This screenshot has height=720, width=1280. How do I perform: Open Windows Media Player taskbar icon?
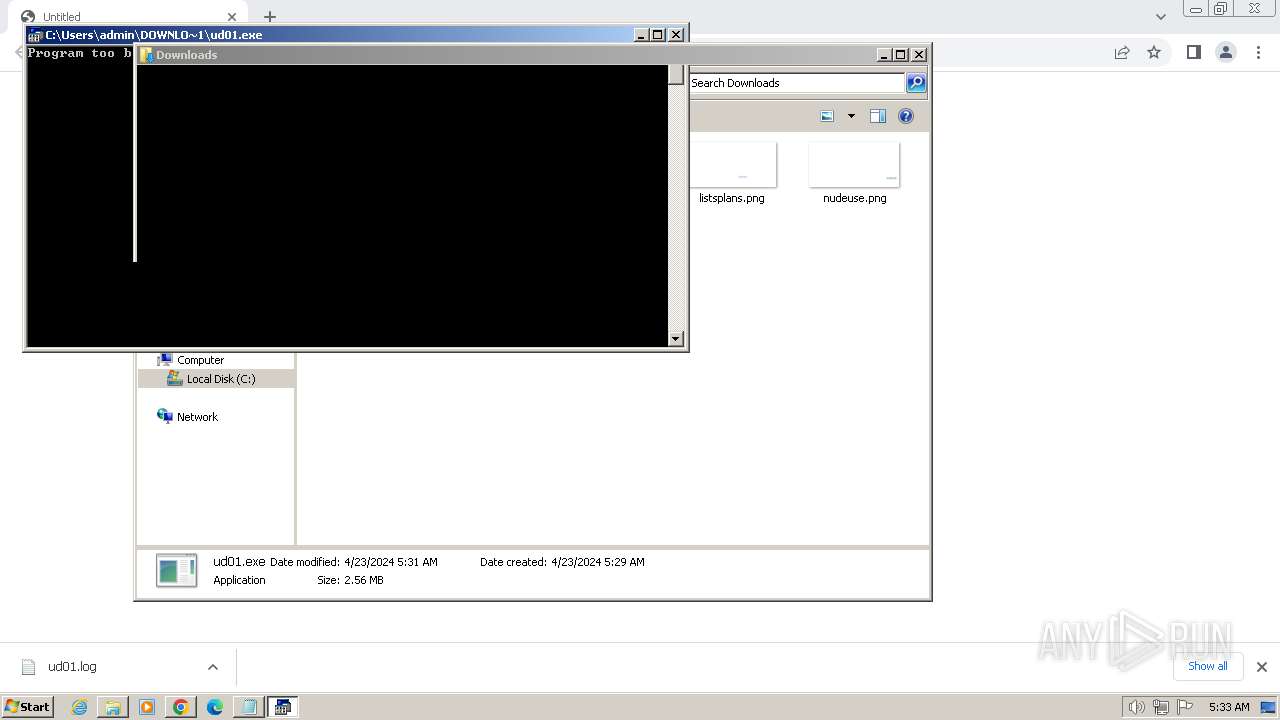tap(147, 707)
